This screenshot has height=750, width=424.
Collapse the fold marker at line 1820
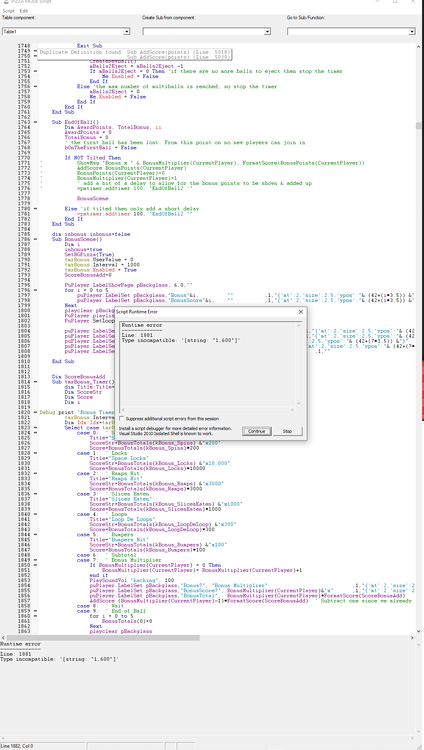pyautogui.click(x=35, y=412)
